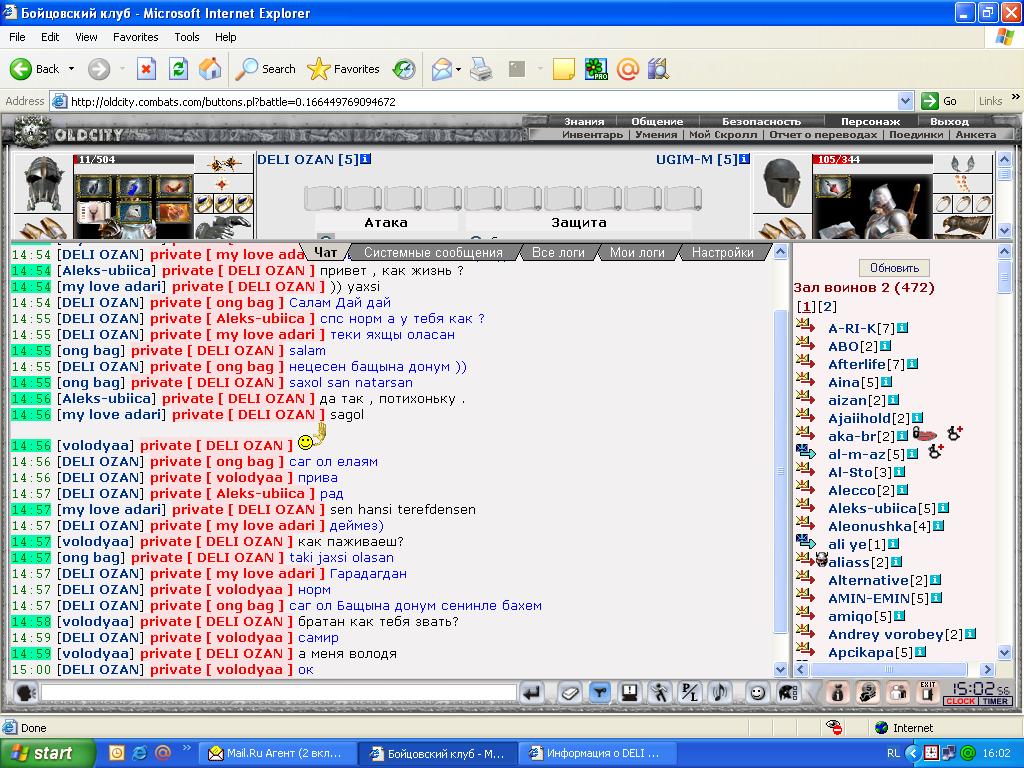Click the enter/send message arrow icon
This screenshot has height=768, width=1024.
pos(532,692)
